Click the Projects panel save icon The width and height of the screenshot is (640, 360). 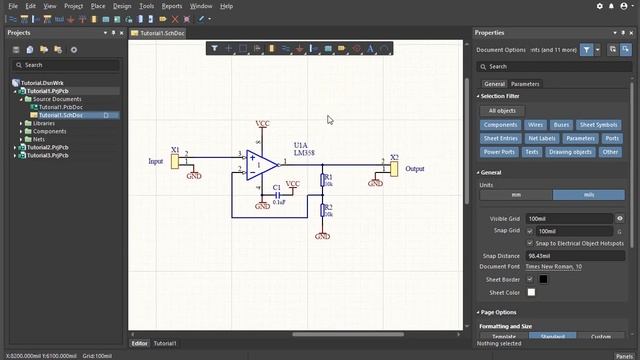16,50
